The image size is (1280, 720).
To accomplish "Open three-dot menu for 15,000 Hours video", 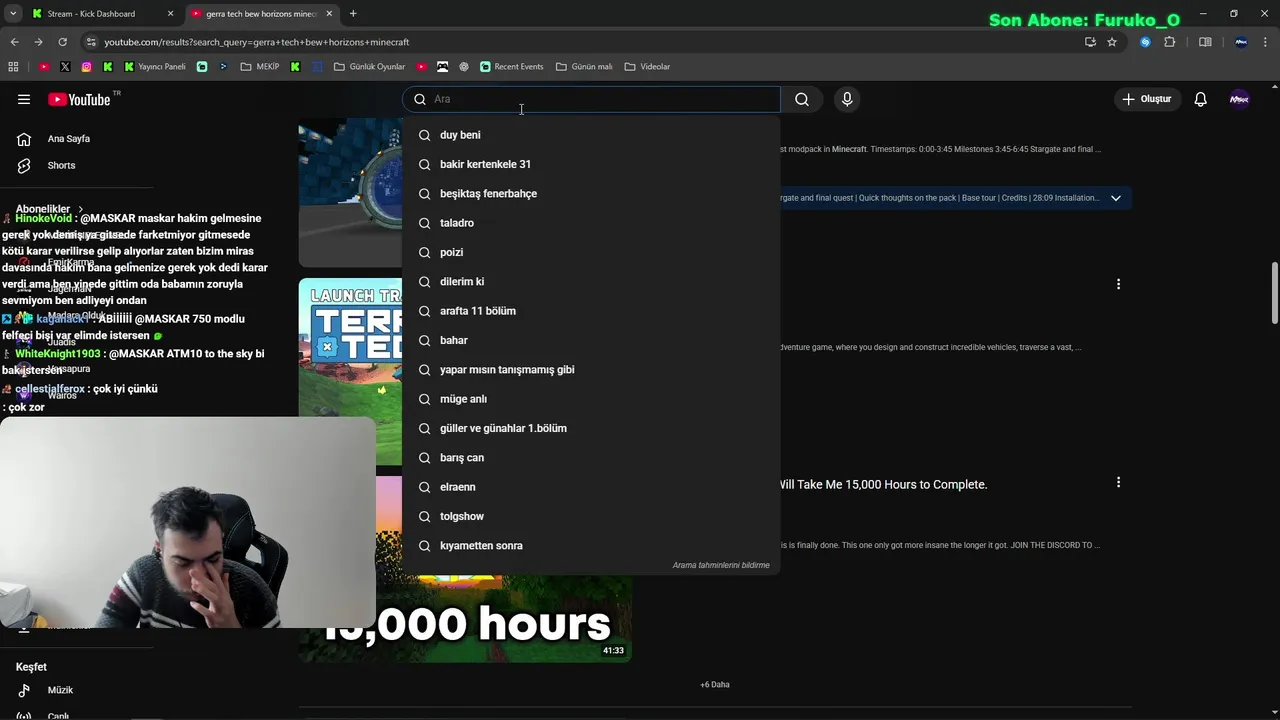I will [x=1118, y=482].
